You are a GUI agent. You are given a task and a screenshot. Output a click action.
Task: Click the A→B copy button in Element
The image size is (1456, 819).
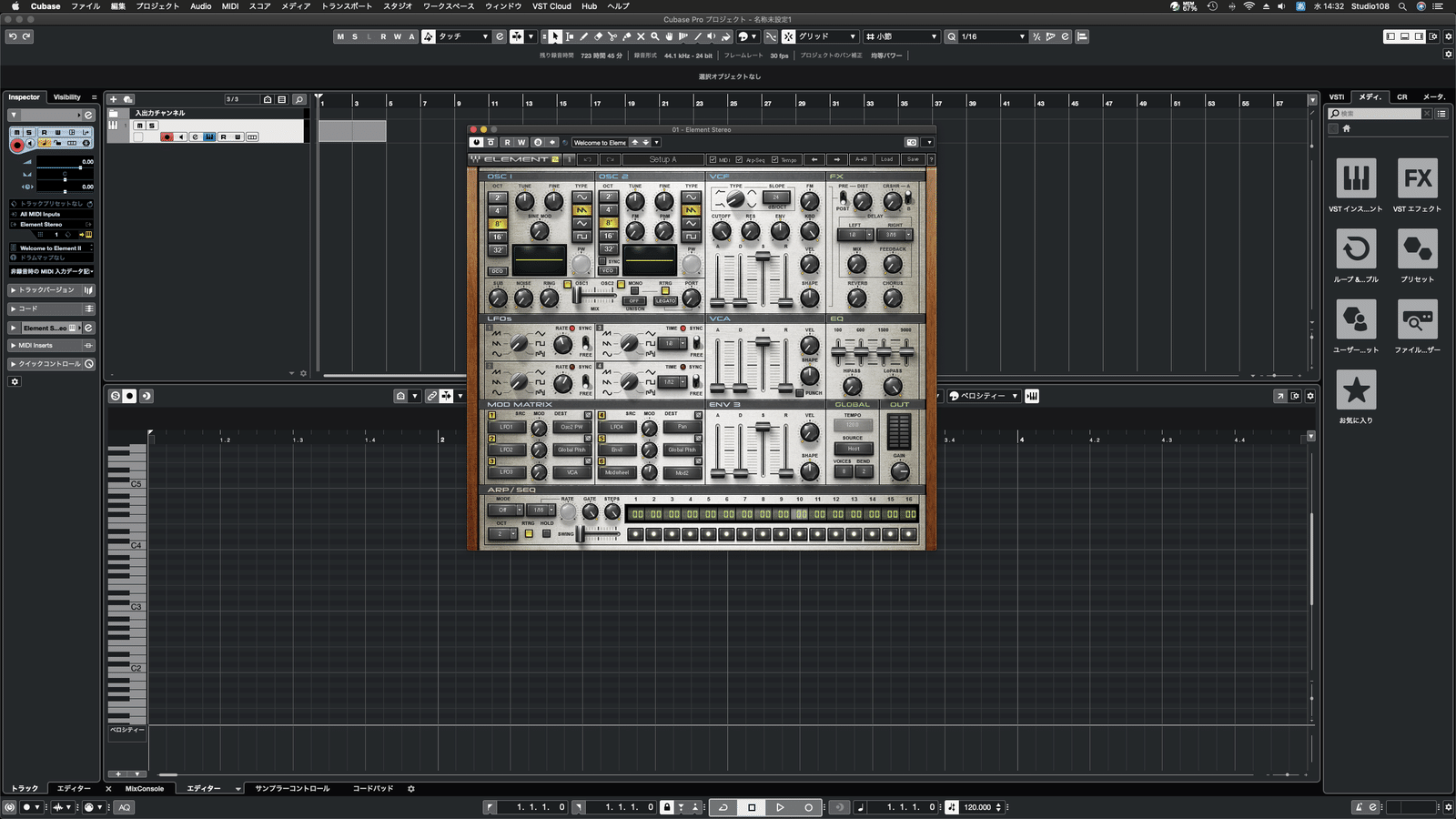[x=861, y=159]
